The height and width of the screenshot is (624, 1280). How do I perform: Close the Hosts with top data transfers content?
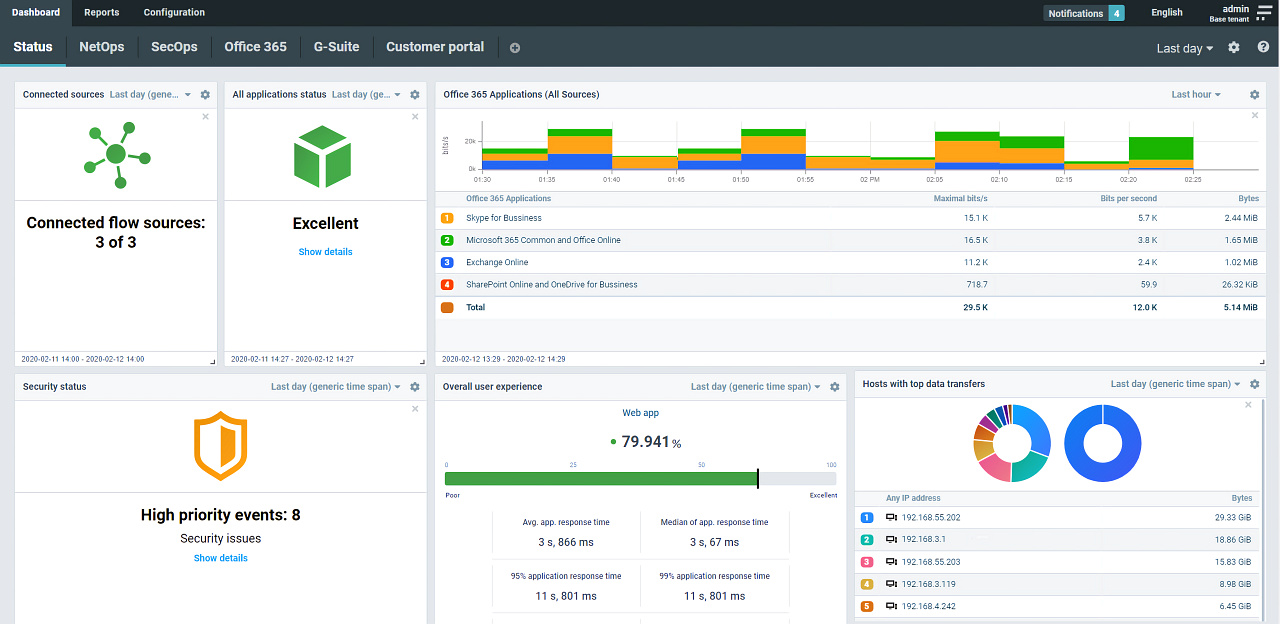(x=1248, y=405)
